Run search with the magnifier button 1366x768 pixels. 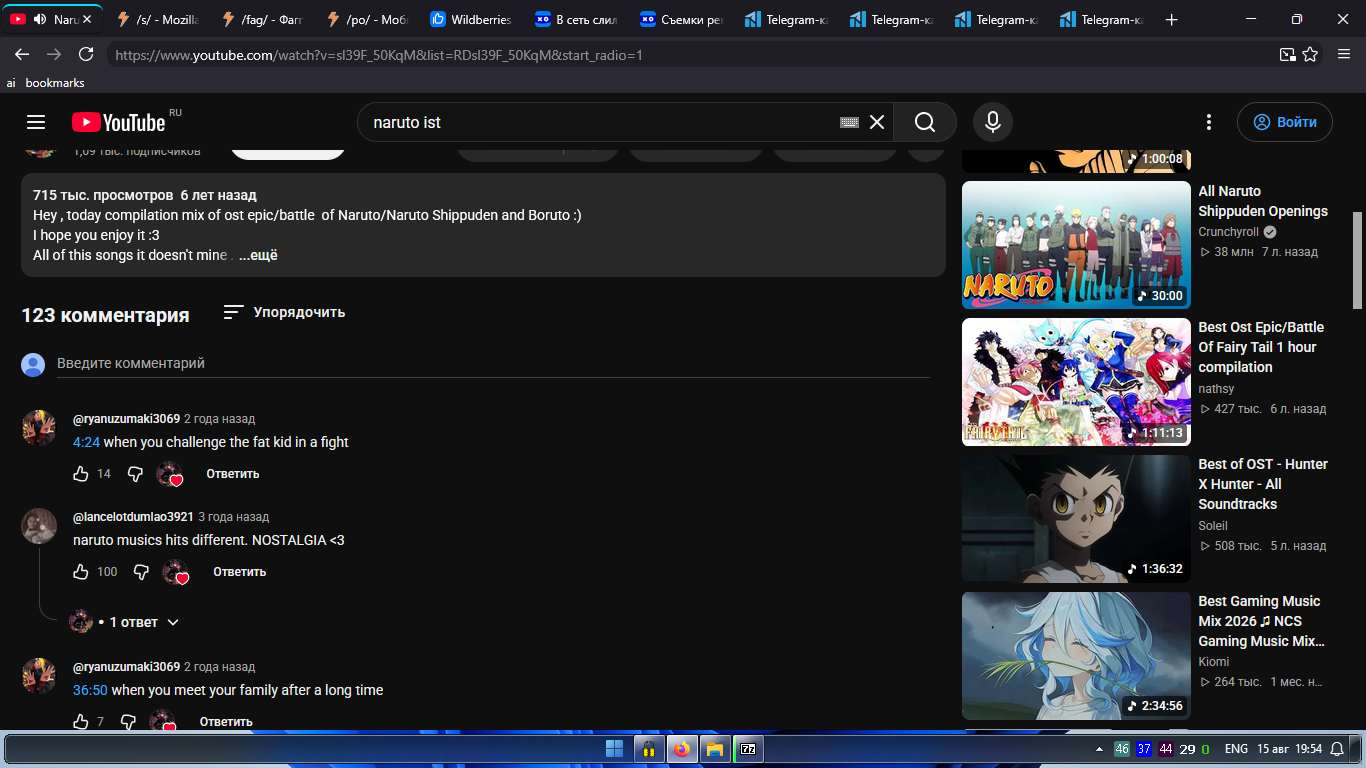coord(925,122)
